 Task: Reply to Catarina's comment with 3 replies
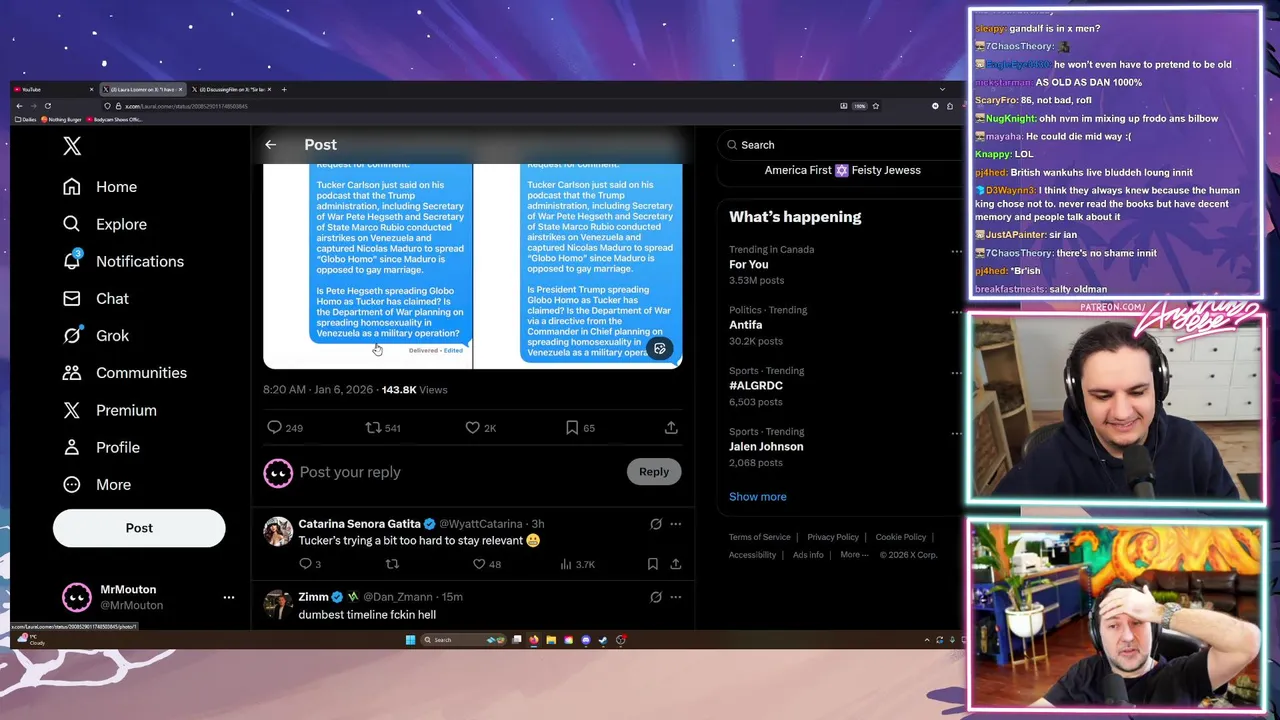click(x=305, y=564)
